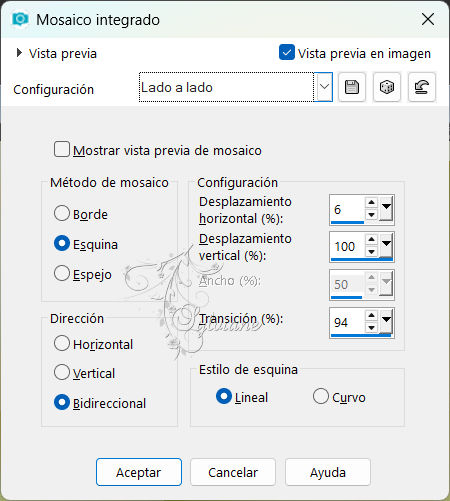Select Curvo corner style
This screenshot has height=501, width=450.
pos(321,396)
